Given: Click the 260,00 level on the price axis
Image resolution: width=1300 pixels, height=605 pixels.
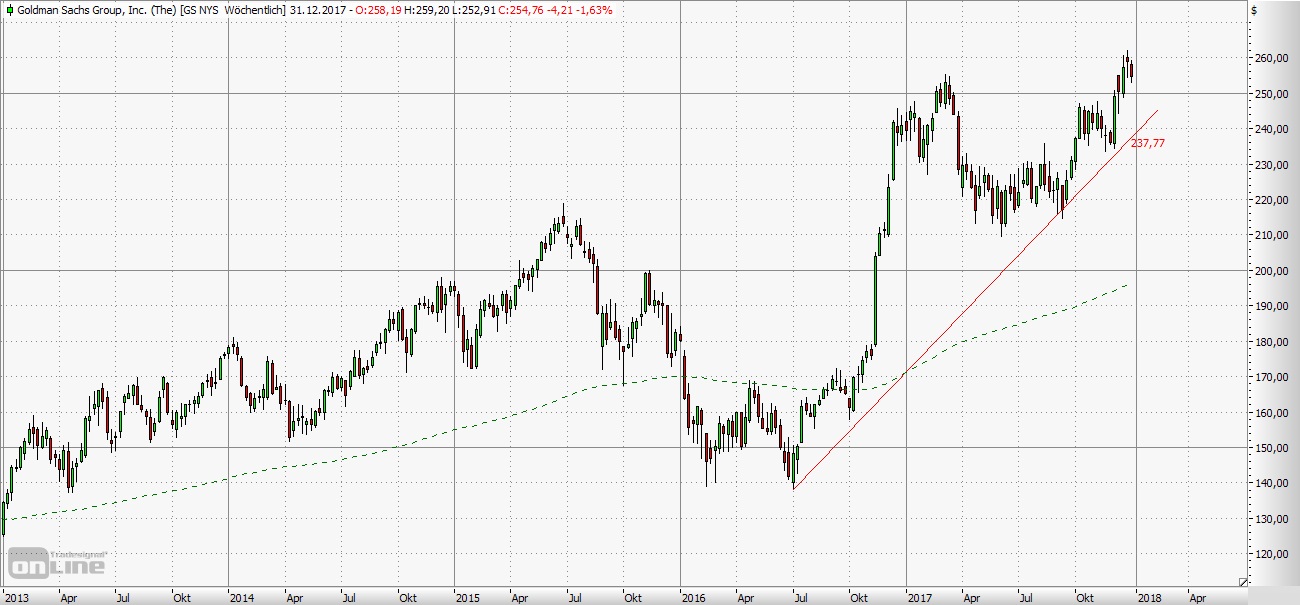Looking at the screenshot, I should click(1274, 59).
